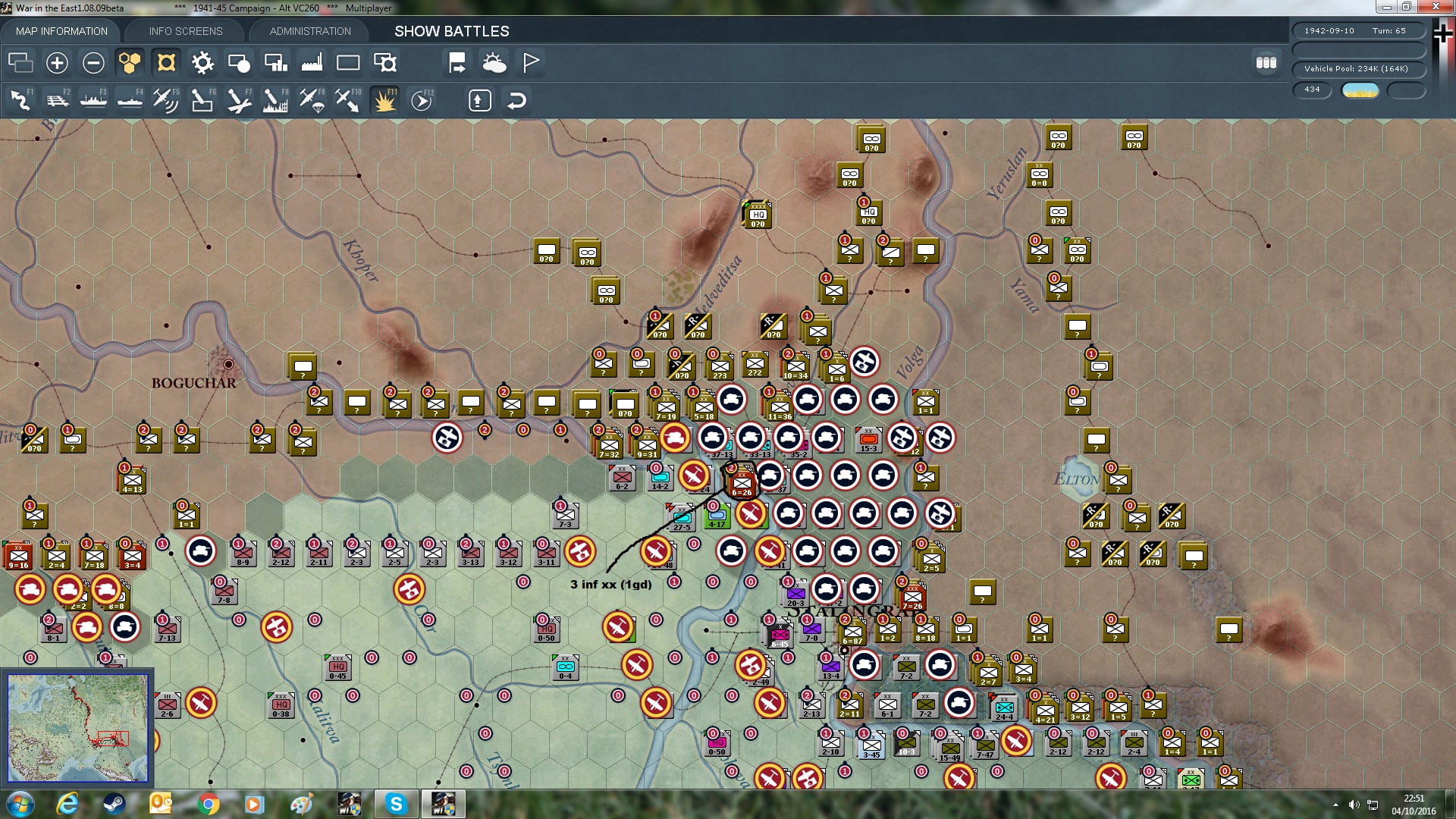1456x819 pixels.
Task: Select F6 bomb unit mode icon
Action: [202, 100]
